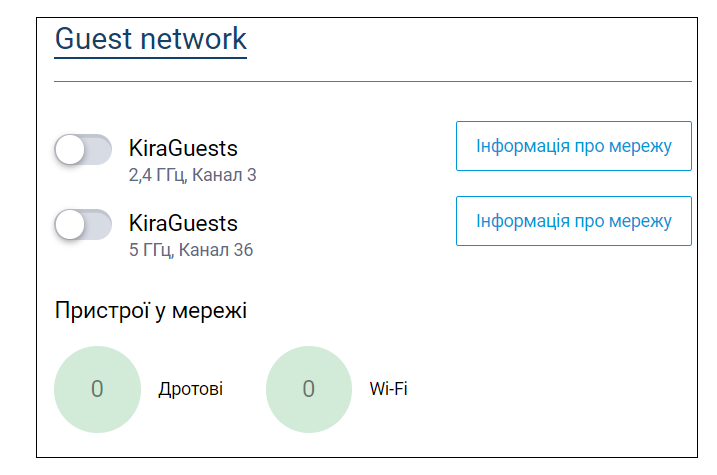Viewport: 717px width, 475px height.
Task: Enable the 2,4 ГГц KiraGuests network toggle
Action: coord(83,149)
